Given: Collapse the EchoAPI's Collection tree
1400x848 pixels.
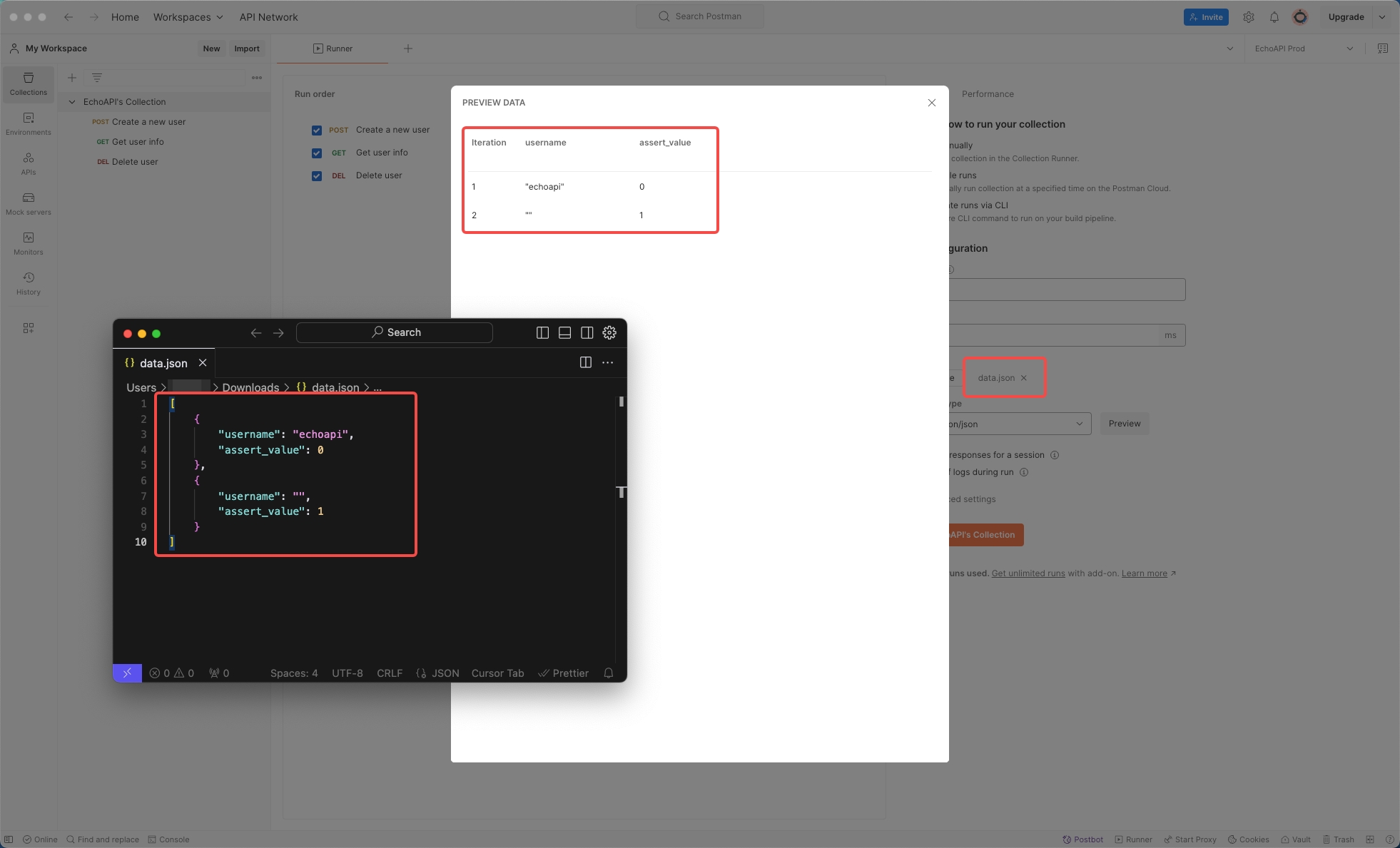Looking at the screenshot, I should (72, 102).
